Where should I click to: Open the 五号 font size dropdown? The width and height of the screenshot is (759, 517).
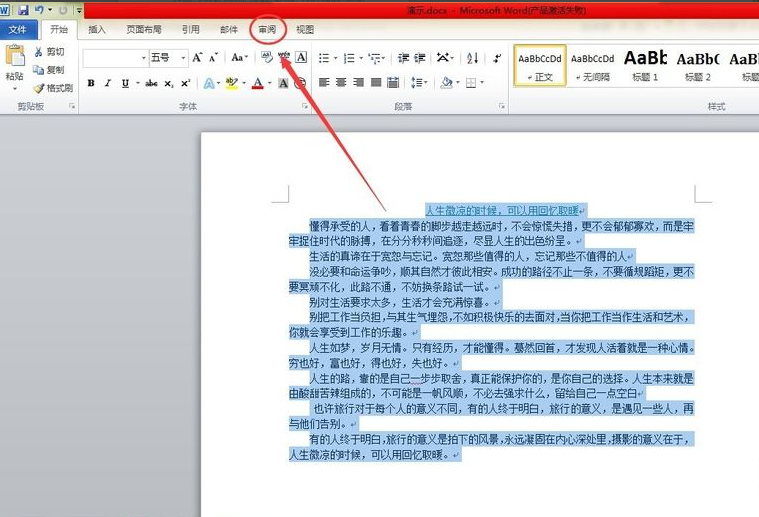183,58
